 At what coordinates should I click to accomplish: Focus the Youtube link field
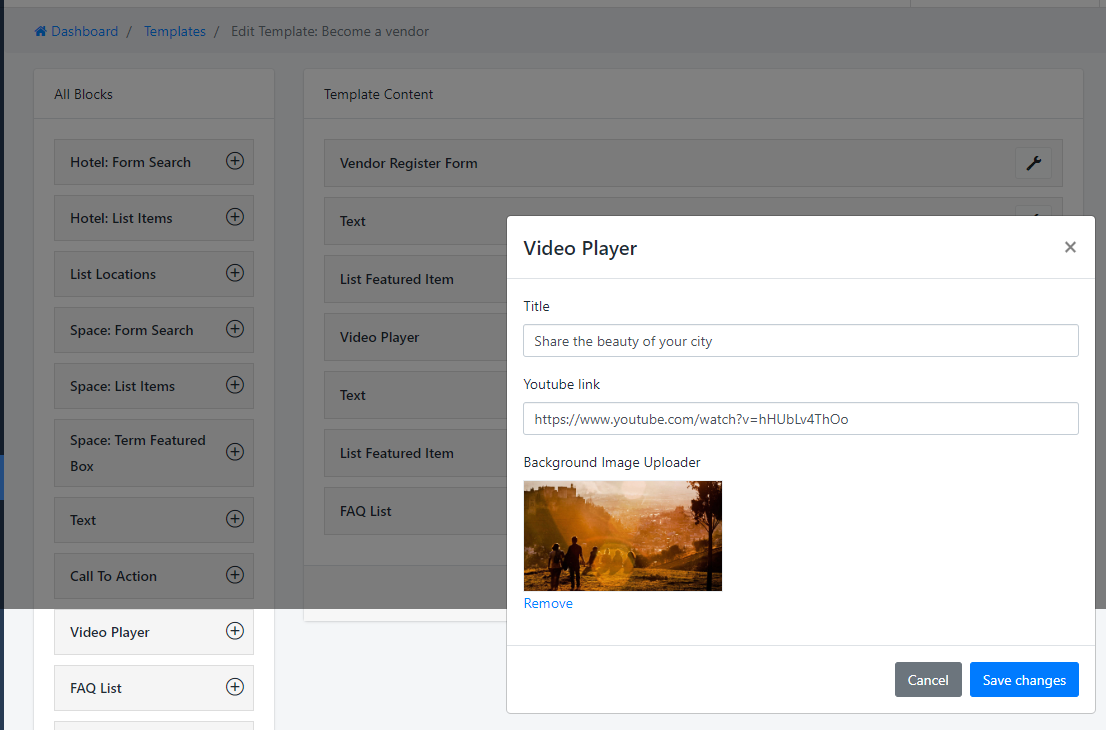pyautogui.click(x=800, y=419)
